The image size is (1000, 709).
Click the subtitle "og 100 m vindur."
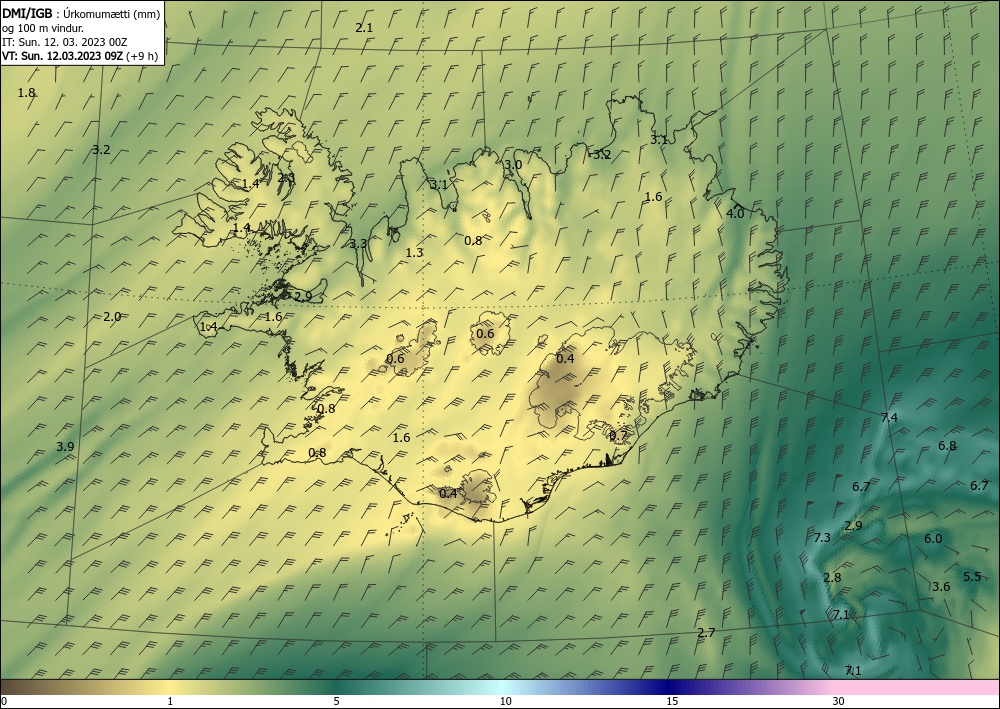click(x=42, y=28)
